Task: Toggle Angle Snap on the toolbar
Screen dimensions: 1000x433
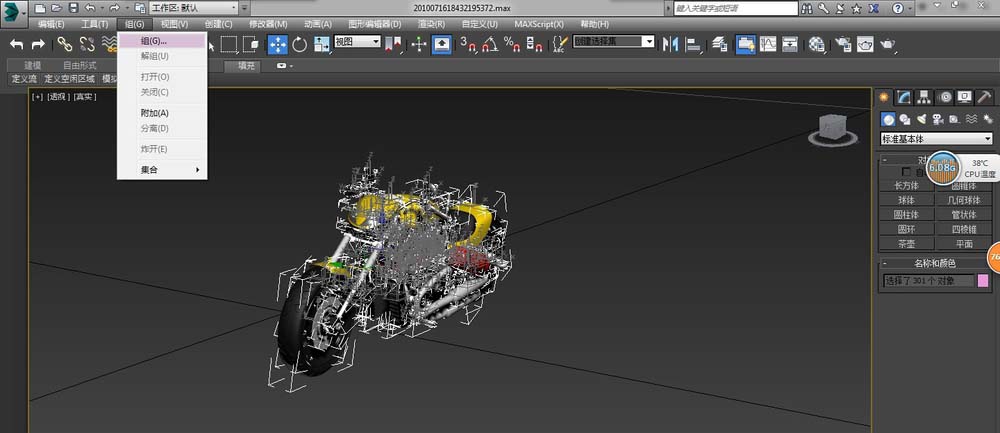Action: click(x=489, y=44)
